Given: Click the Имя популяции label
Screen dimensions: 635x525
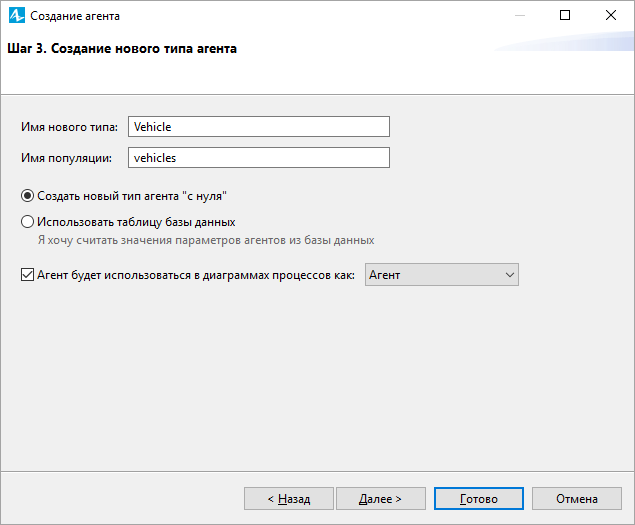Looking at the screenshot, I should click(x=66, y=158).
